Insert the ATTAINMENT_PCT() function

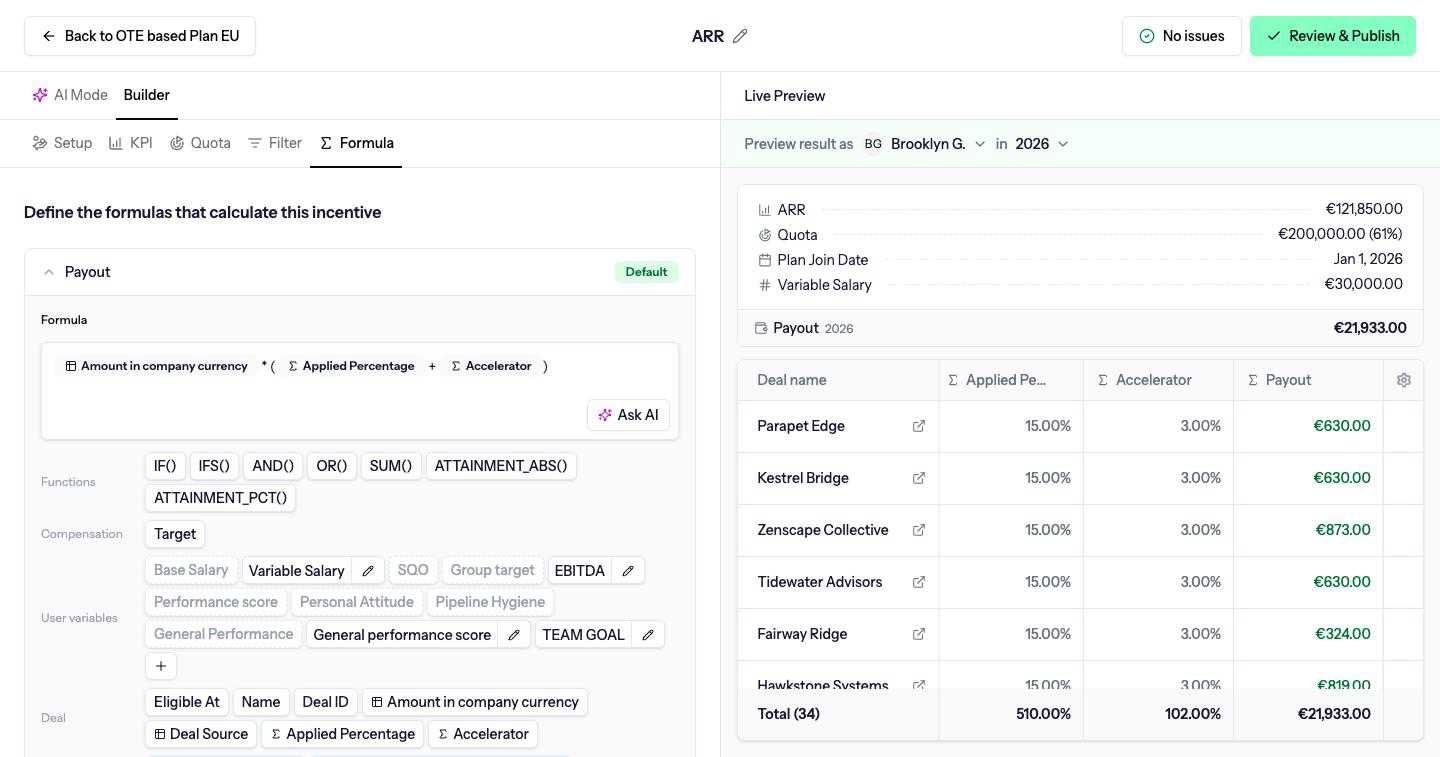point(221,498)
